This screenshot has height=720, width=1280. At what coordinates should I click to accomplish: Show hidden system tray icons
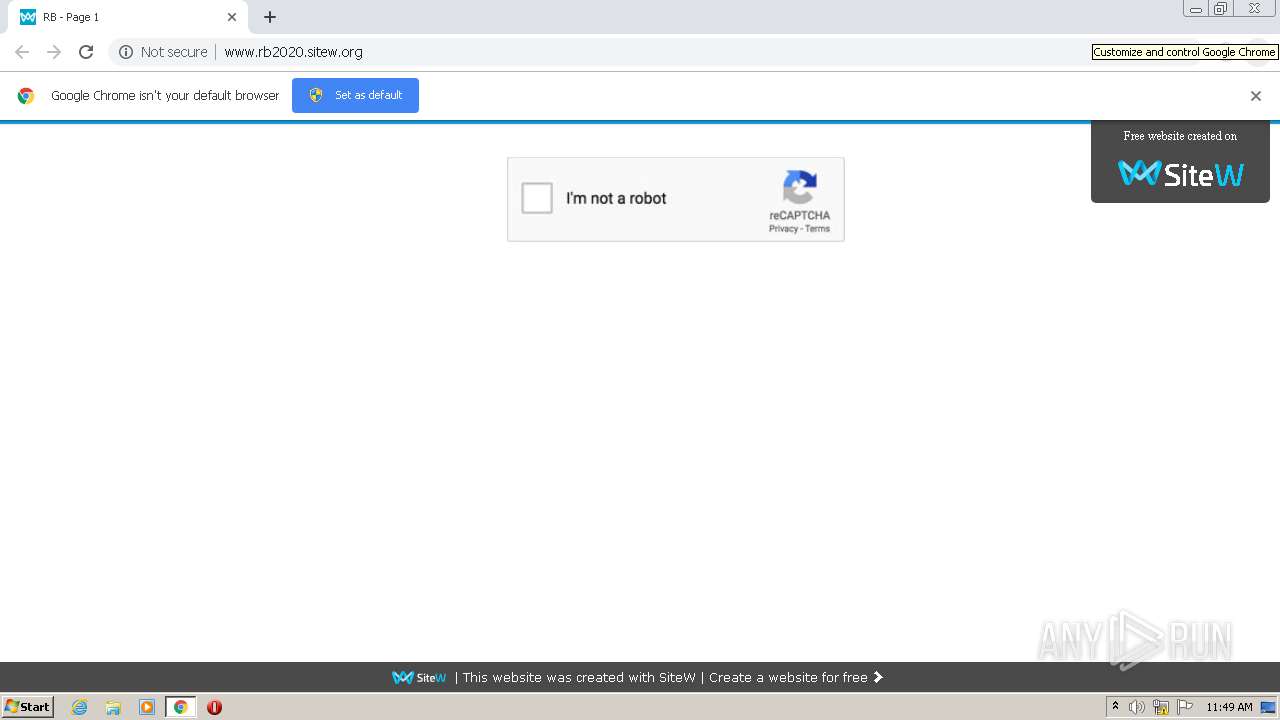pos(1116,707)
